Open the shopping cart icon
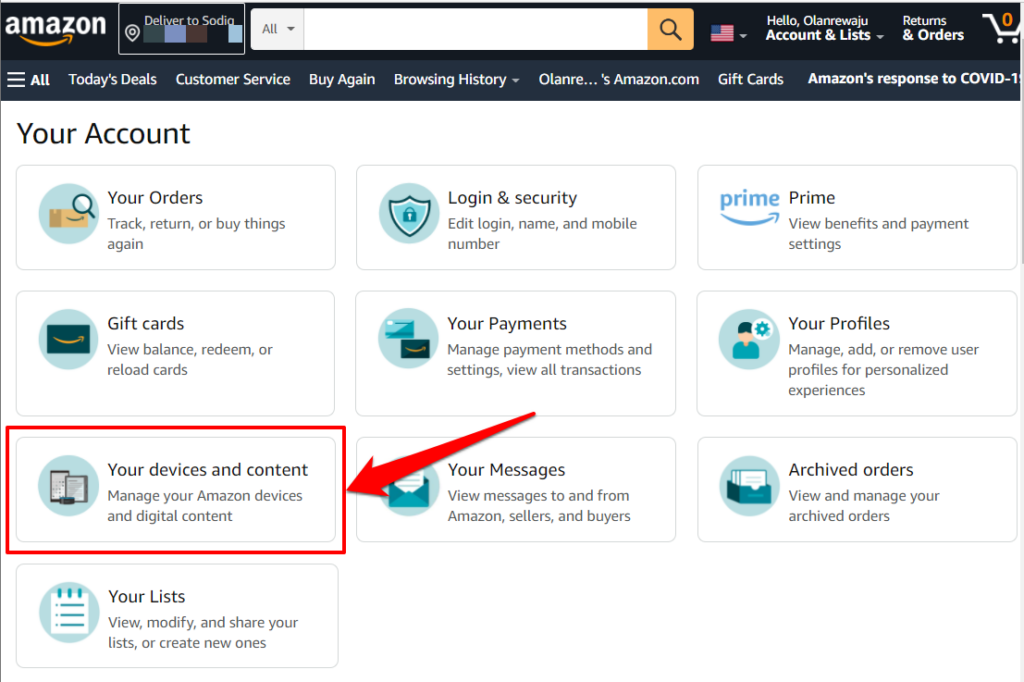This screenshot has width=1024, height=682. pos(1002,27)
